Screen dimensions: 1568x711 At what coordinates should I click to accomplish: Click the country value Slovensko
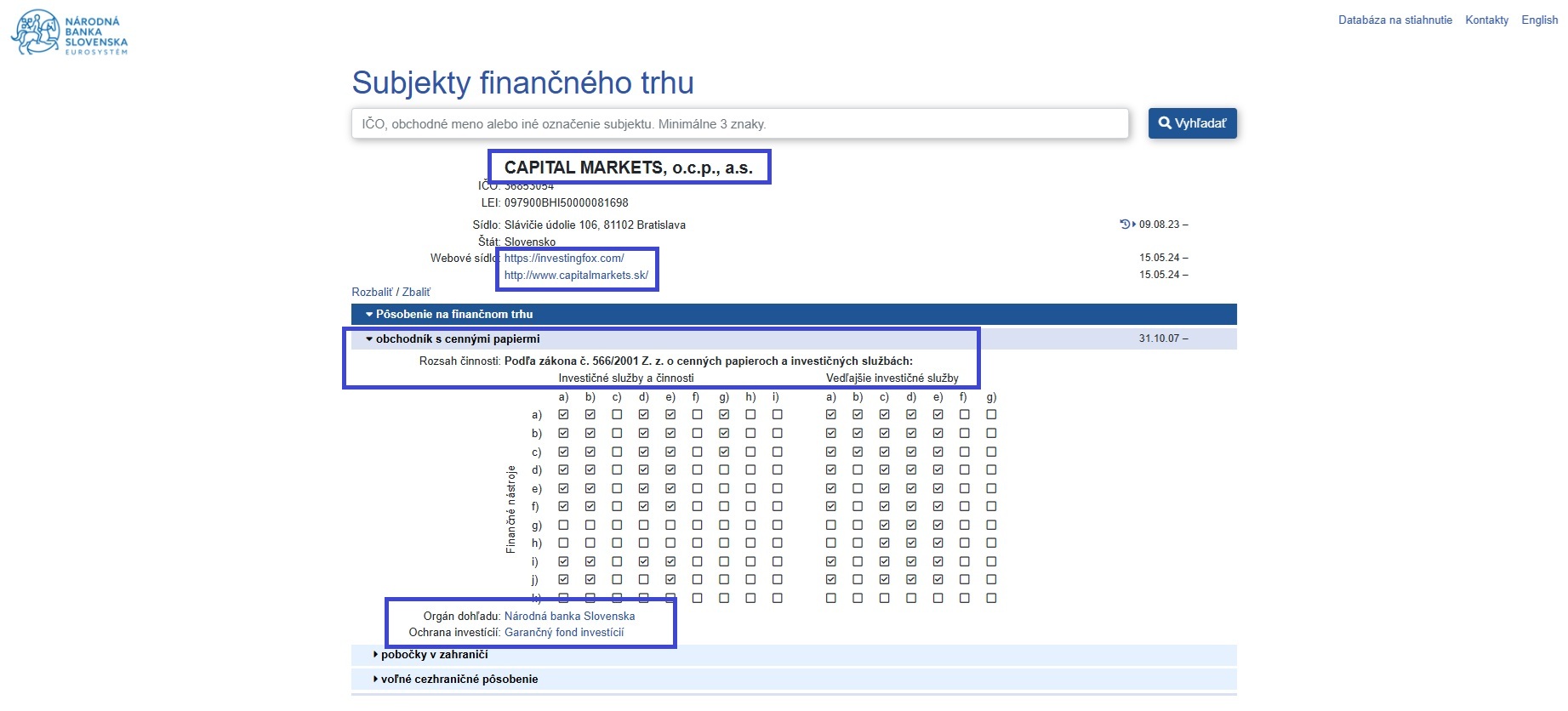pos(530,242)
